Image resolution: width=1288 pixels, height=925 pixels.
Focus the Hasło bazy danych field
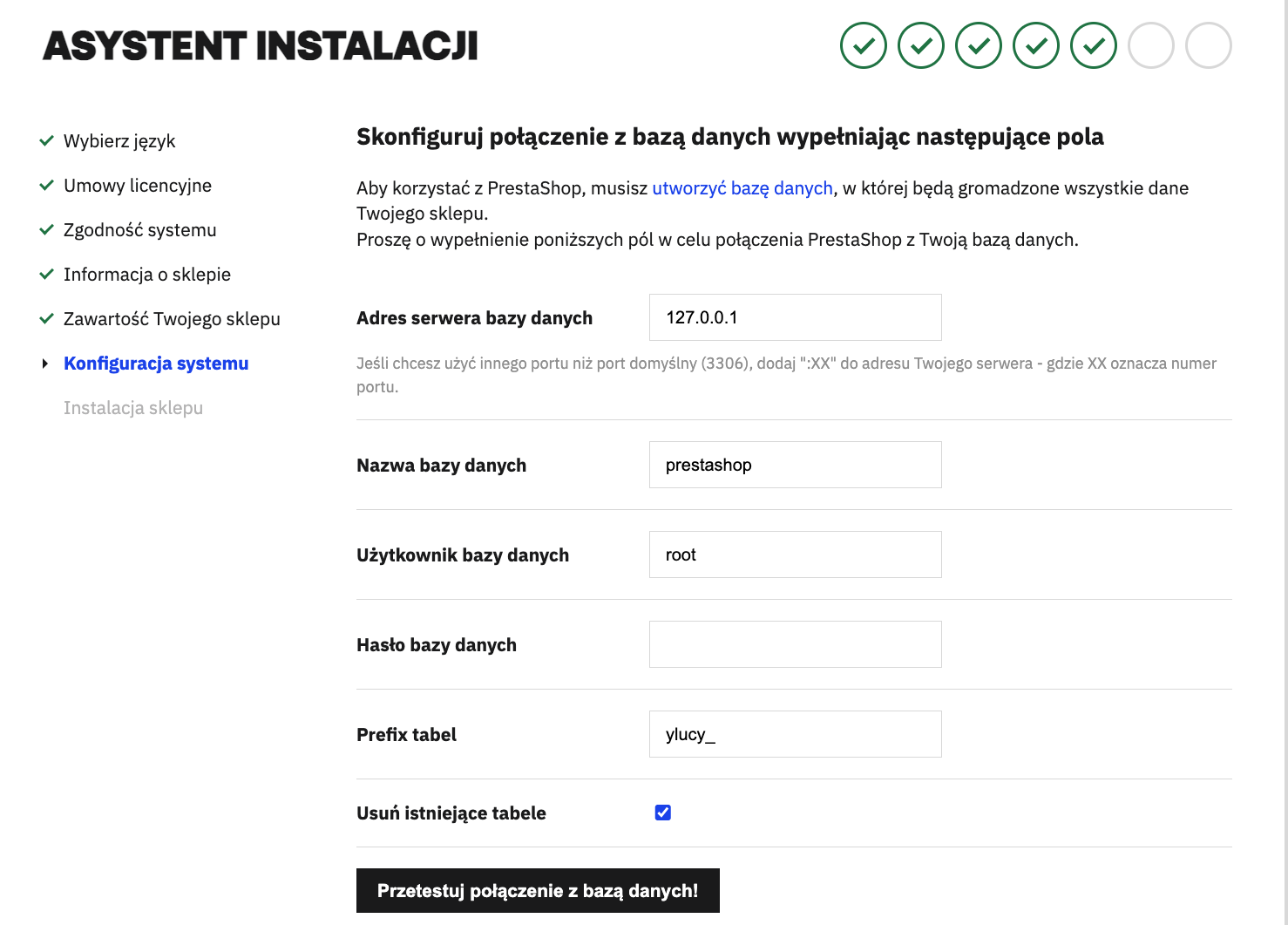click(x=796, y=644)
